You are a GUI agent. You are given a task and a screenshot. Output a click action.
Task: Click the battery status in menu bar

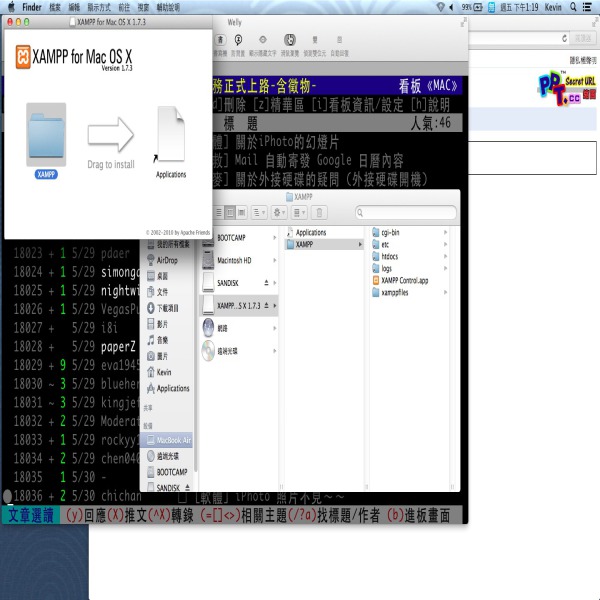(471, 7)
